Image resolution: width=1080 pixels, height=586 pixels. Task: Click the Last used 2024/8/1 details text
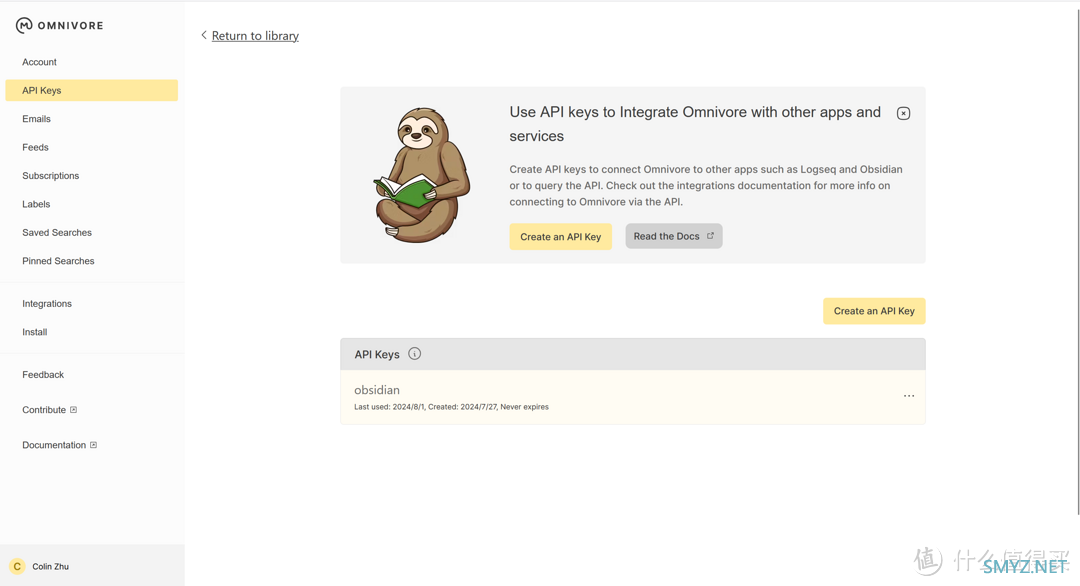point(451,407)
